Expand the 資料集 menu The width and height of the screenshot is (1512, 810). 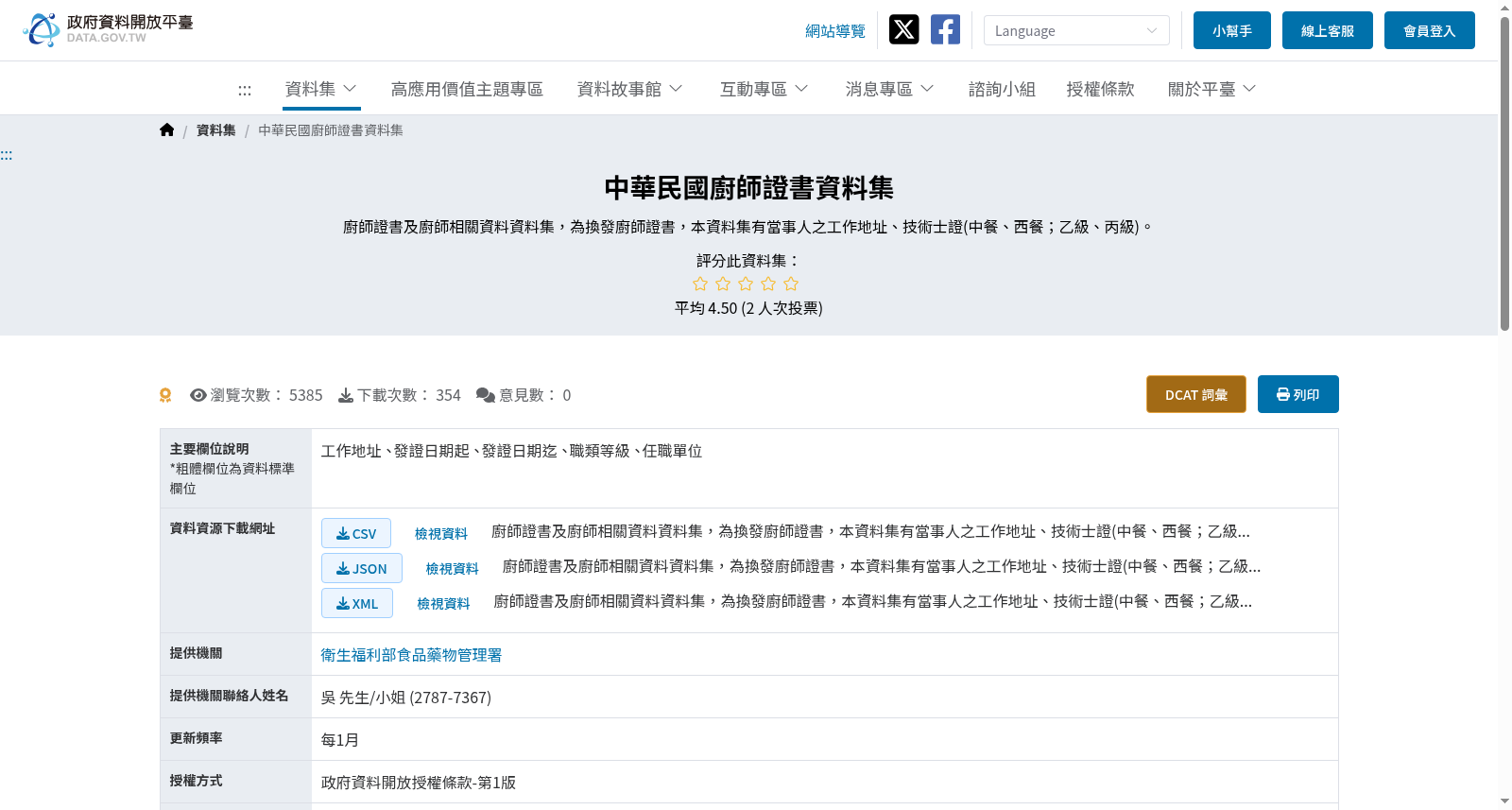[x=321, y=89]
